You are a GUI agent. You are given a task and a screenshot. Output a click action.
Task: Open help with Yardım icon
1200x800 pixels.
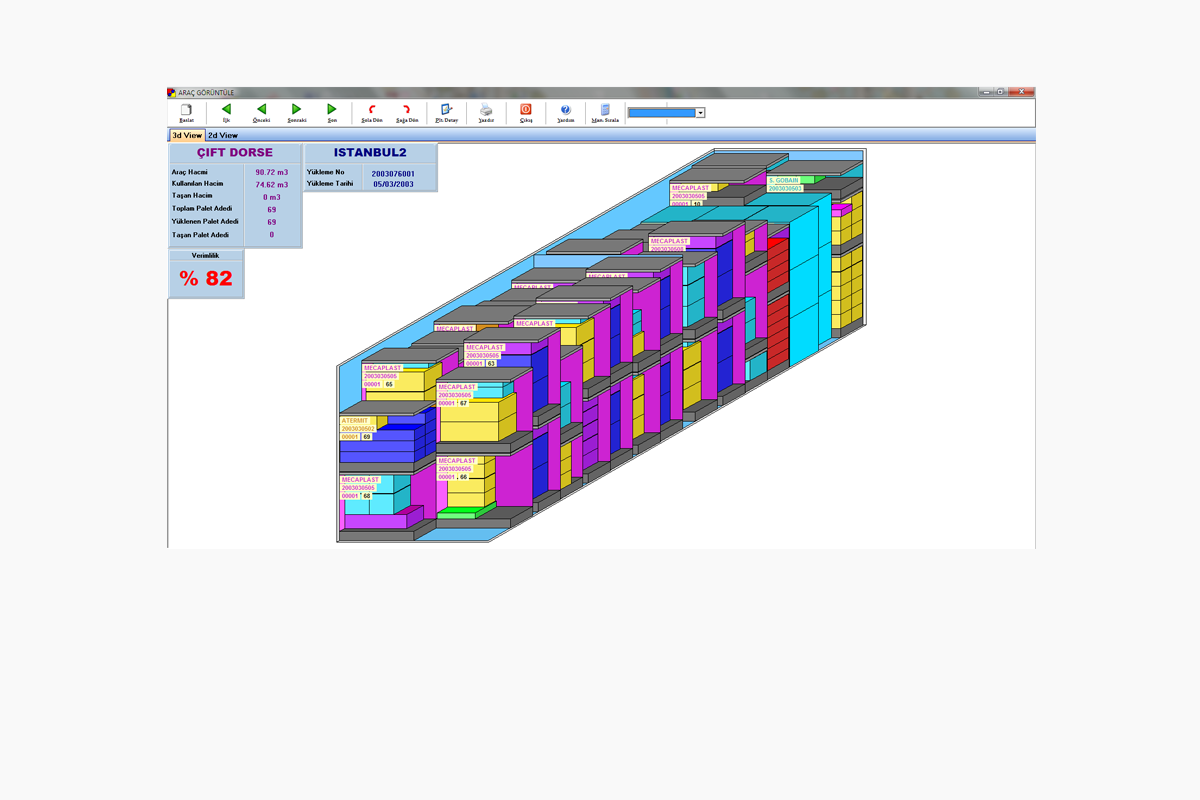[x=565, y=111]
